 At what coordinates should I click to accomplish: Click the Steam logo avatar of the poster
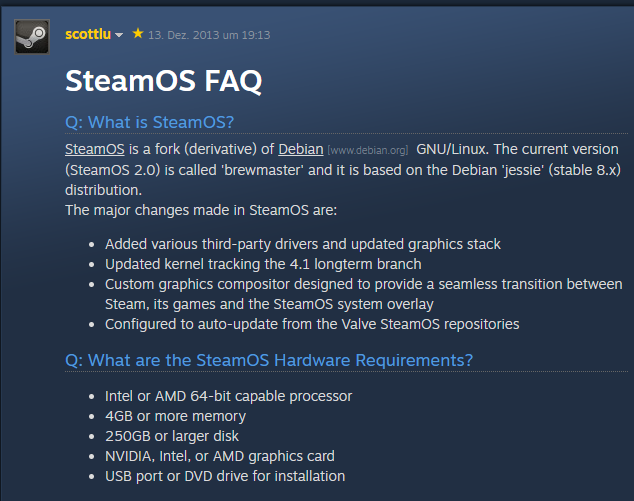click(32, 36)
